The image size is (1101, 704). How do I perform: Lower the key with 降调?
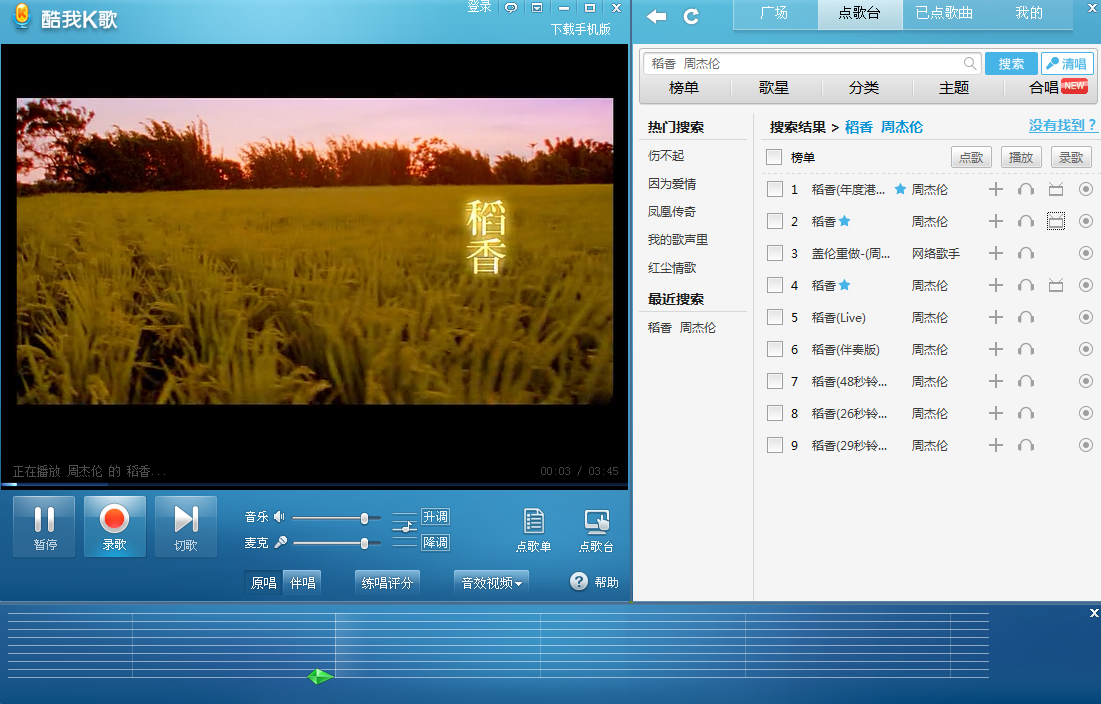pos(435,543)
